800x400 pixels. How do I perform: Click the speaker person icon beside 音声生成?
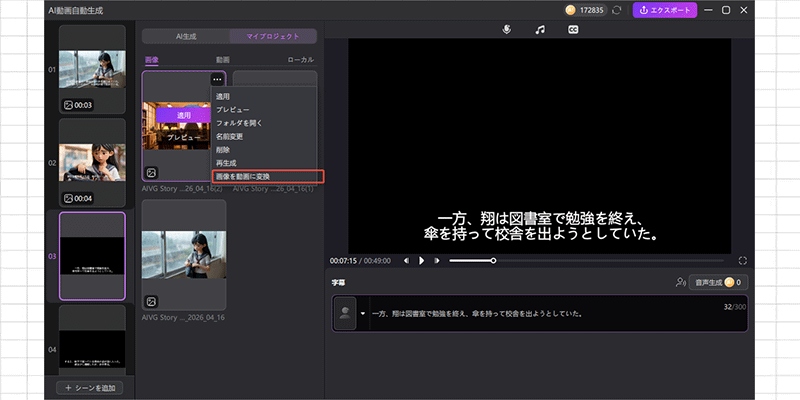pyautogui.click(x=680, y=282)
